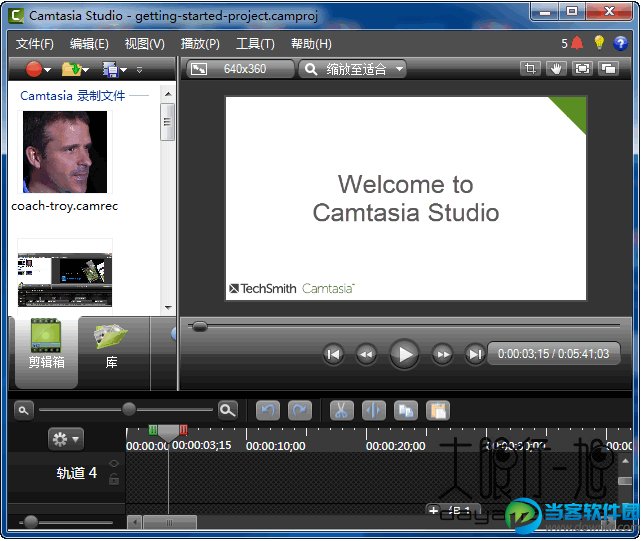Open the 视图(V) menu

coord(145,43)
